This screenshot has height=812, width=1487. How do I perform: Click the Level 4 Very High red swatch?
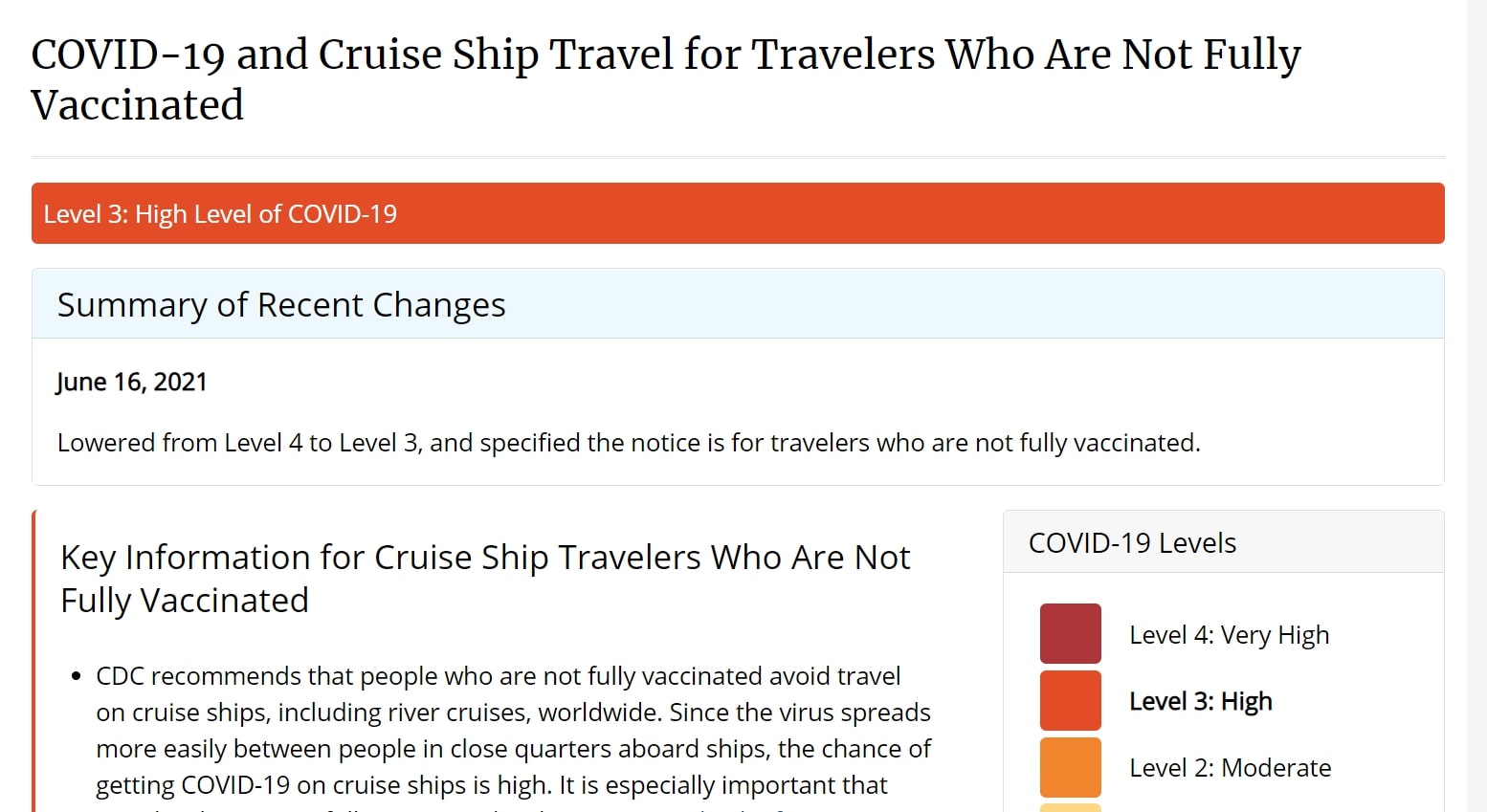[x=1070, y=633]
